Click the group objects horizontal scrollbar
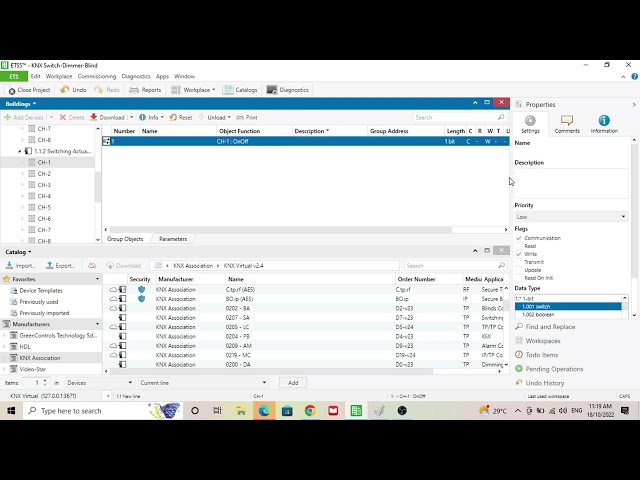This screenshot has height=480, width=640. pyautogui.click(x=280, y=230)
